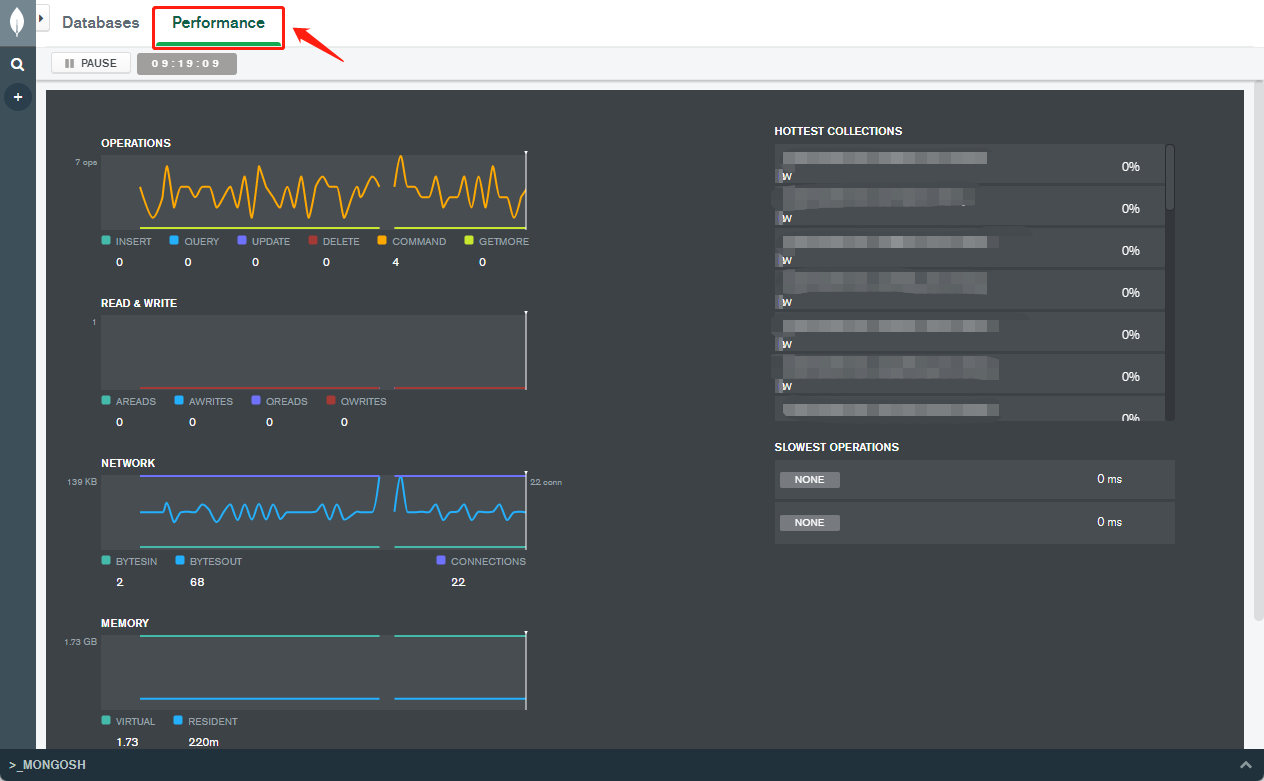Click the RESIDENT memory legend square
Viewport: 1264px width, 781px height.
click(x=178, y=721)
